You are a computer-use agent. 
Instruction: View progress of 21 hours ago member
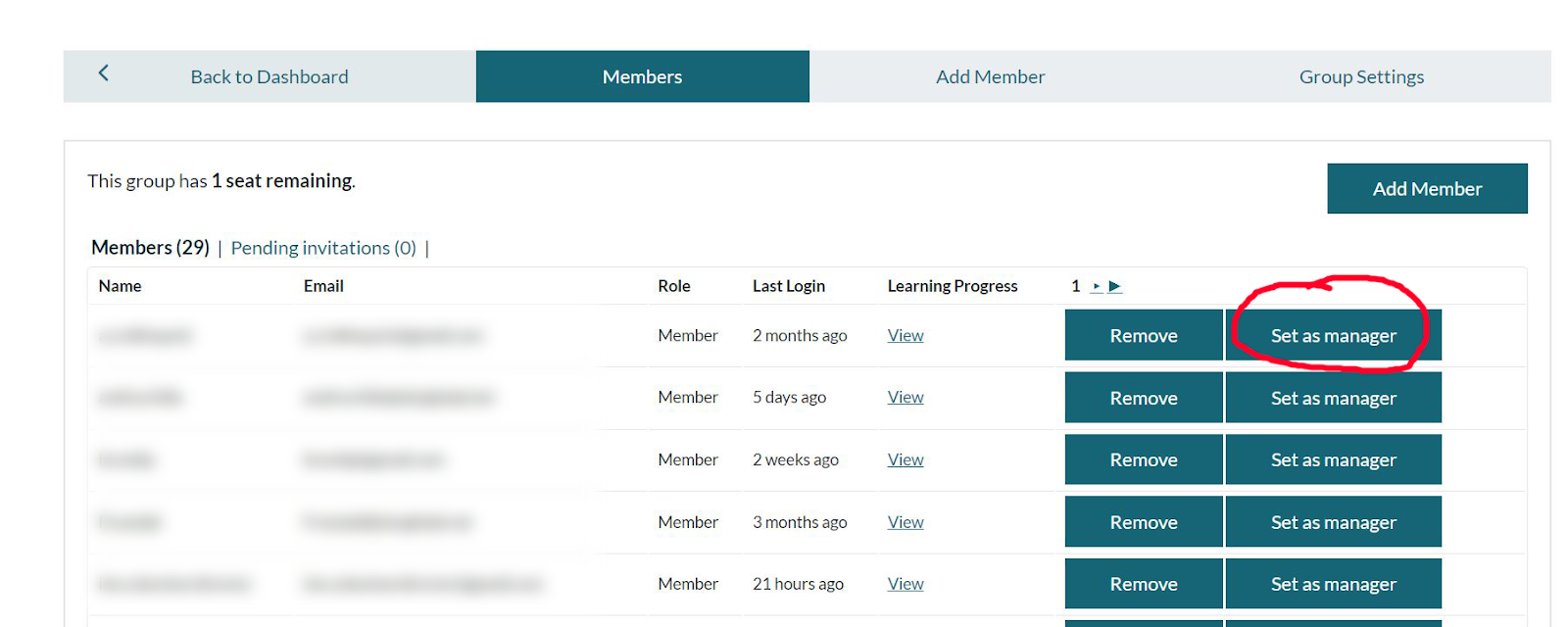906,584
